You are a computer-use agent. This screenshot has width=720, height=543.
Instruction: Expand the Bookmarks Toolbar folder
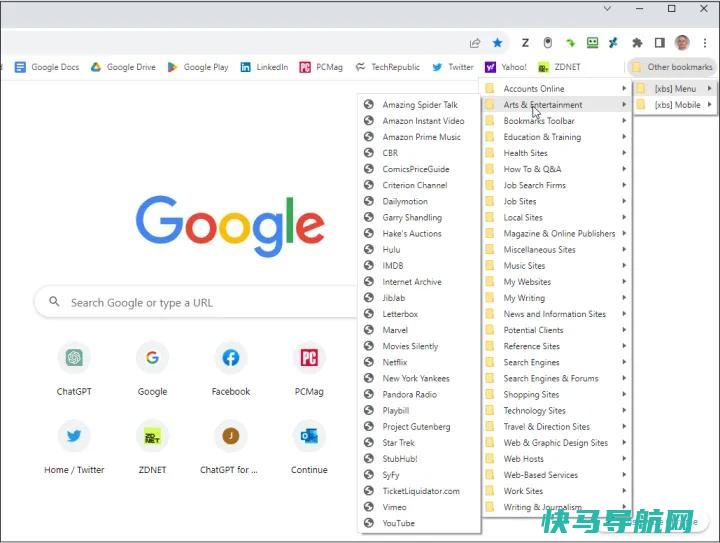(556, 121)
